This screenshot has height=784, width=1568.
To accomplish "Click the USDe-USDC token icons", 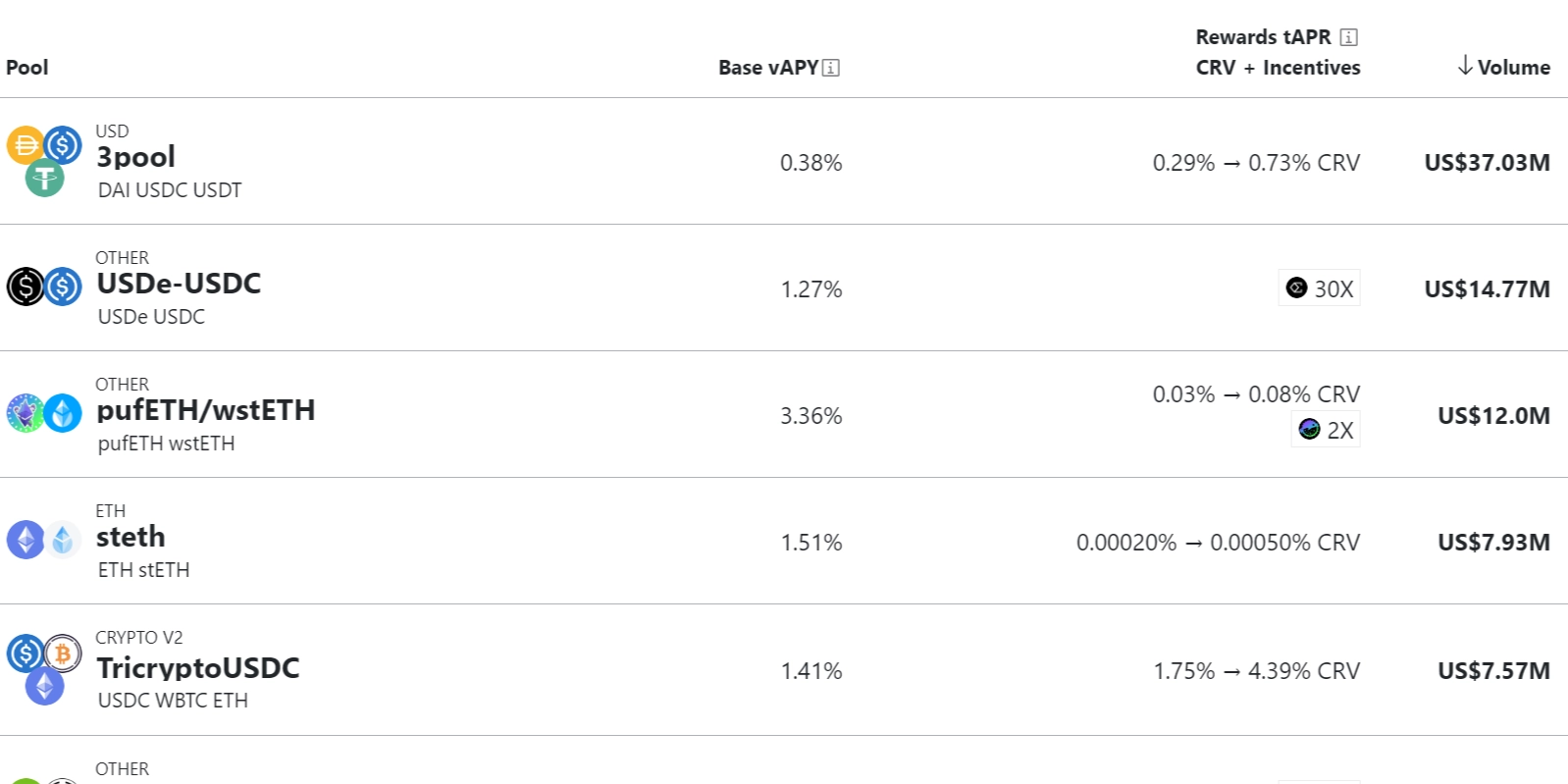I will (x=44, y=287).
